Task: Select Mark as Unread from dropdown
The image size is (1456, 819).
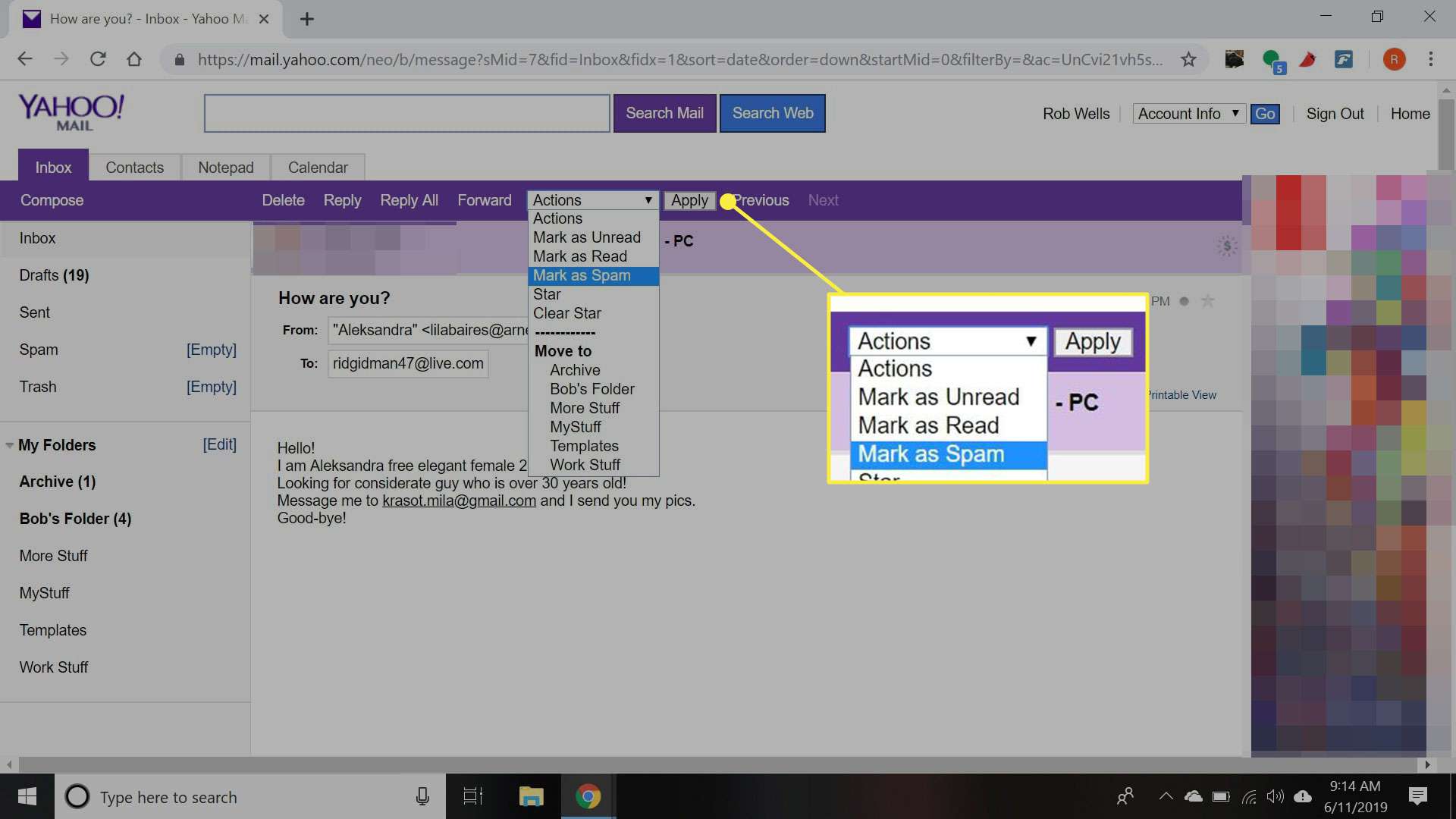Action: click(x=586, y=237)
